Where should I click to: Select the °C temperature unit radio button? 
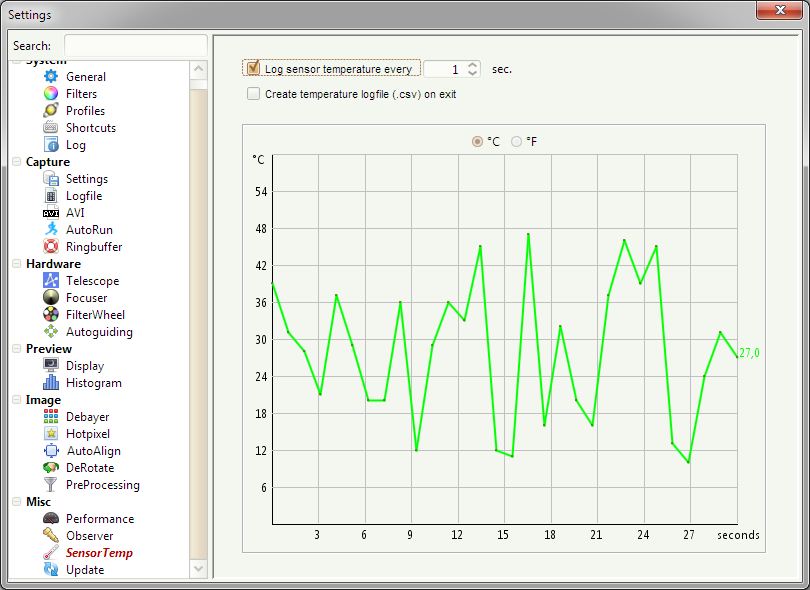(477, 141)
